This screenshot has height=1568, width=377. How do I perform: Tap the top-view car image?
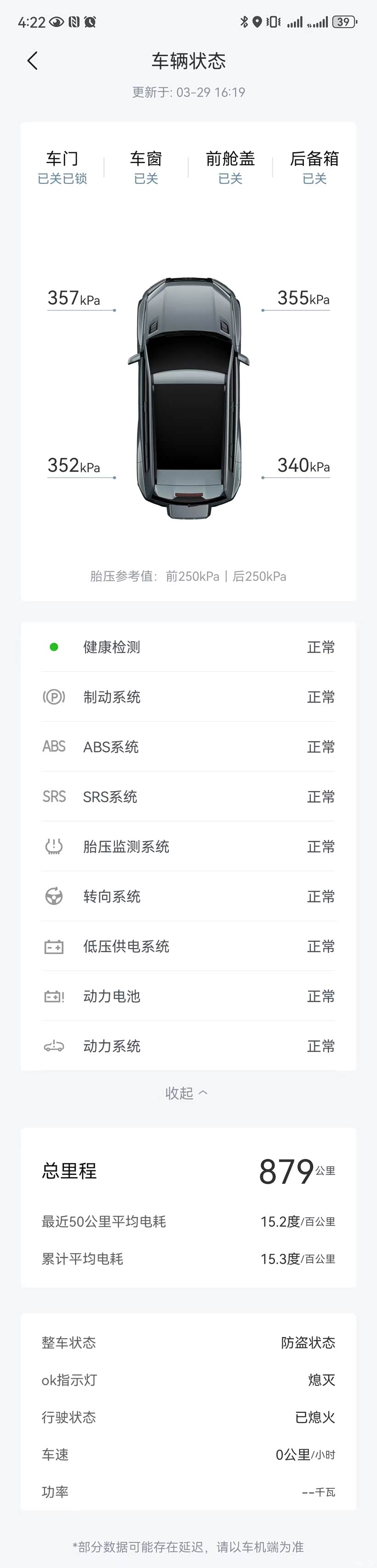188,398
